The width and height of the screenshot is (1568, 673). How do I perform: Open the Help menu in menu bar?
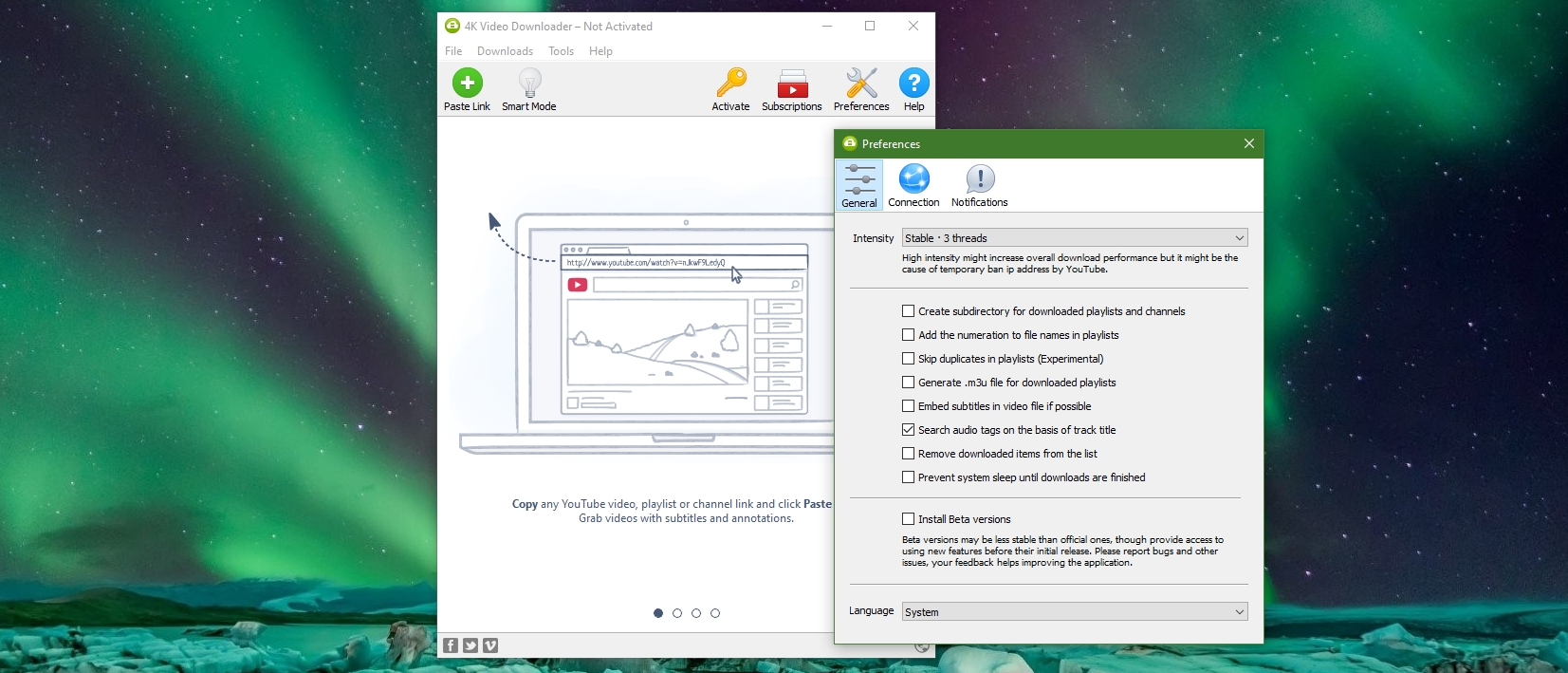coord(600,51)
